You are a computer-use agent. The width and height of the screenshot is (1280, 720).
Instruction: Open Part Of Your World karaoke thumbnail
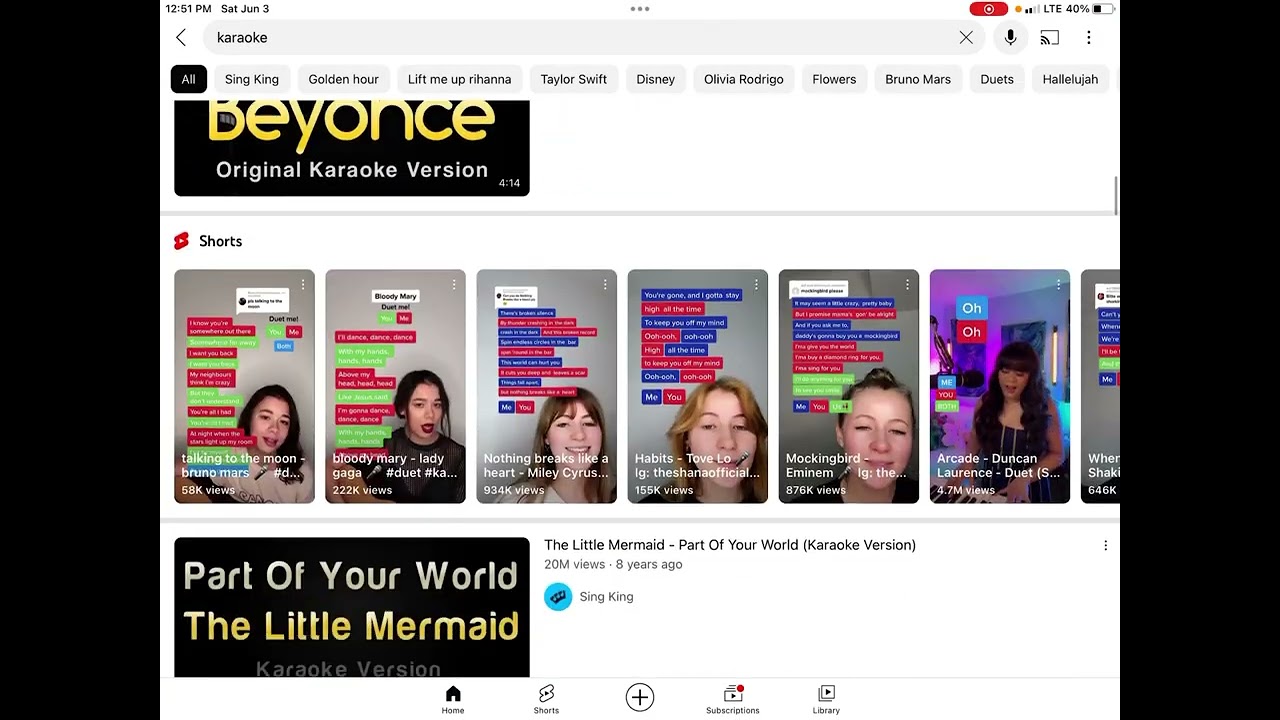click(x=352, y=607)
